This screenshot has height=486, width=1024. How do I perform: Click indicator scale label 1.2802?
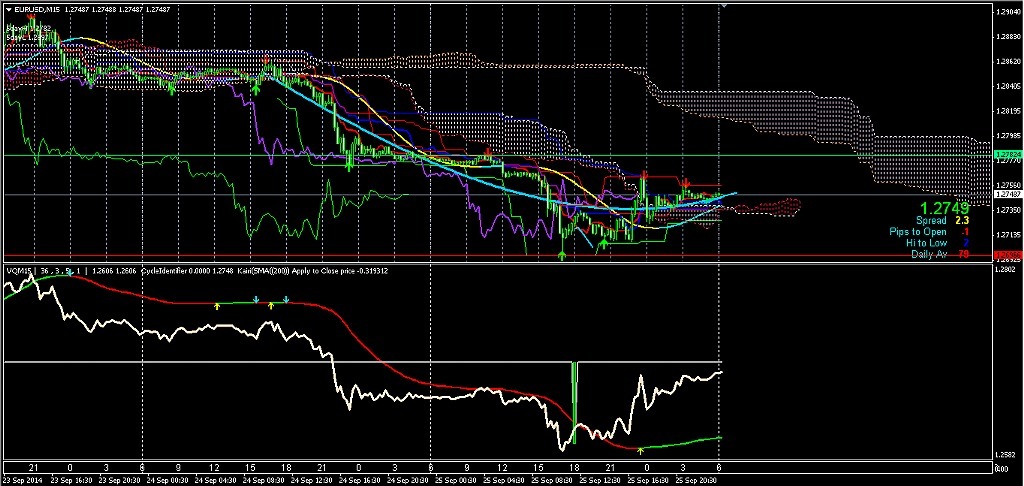1005,269
